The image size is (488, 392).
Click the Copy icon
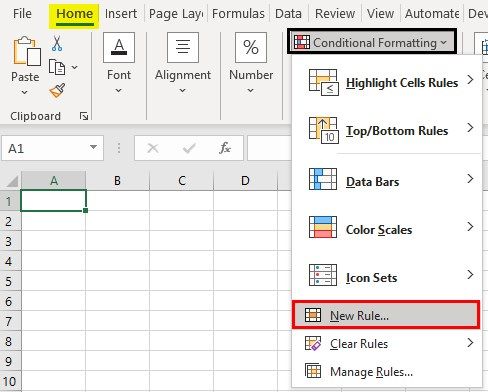(x=57, y=67)
